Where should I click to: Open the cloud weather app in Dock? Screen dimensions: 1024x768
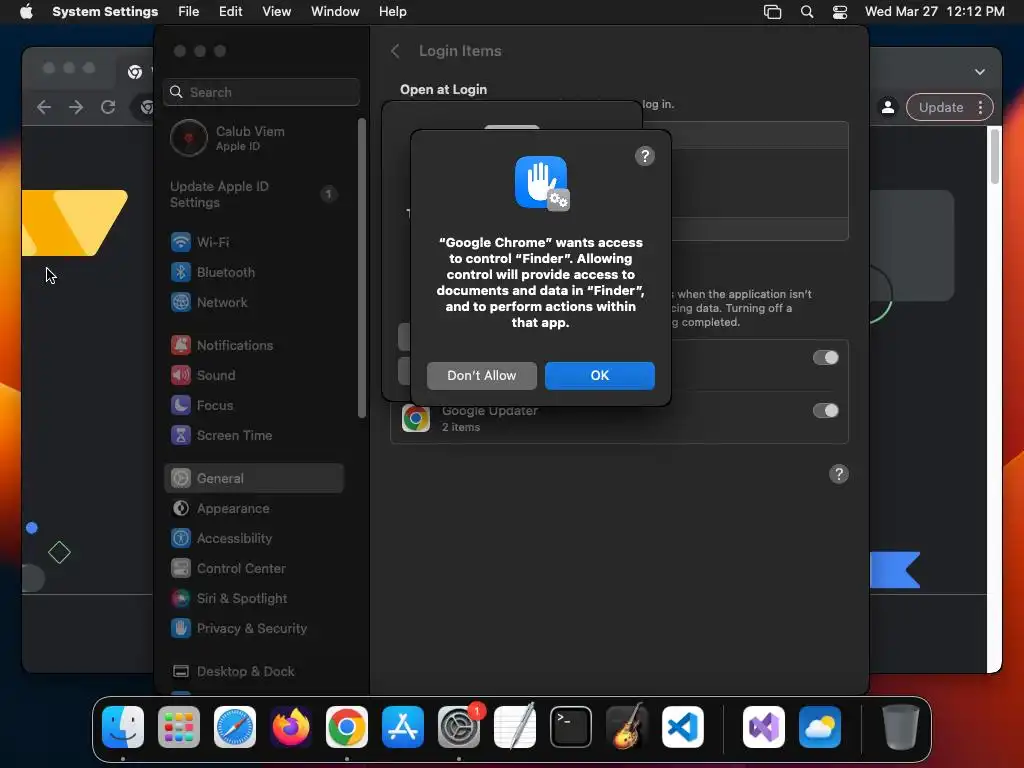(x=820, y=727)
